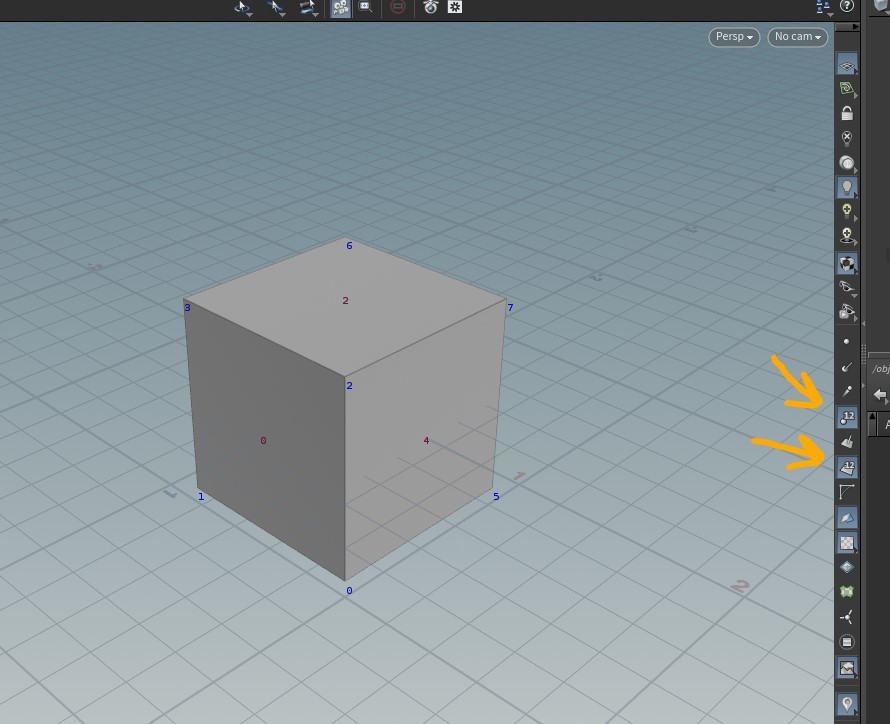Click the magnifier region icon in top toolbar
Screen dimensions: 890x724
pos(366,7)
